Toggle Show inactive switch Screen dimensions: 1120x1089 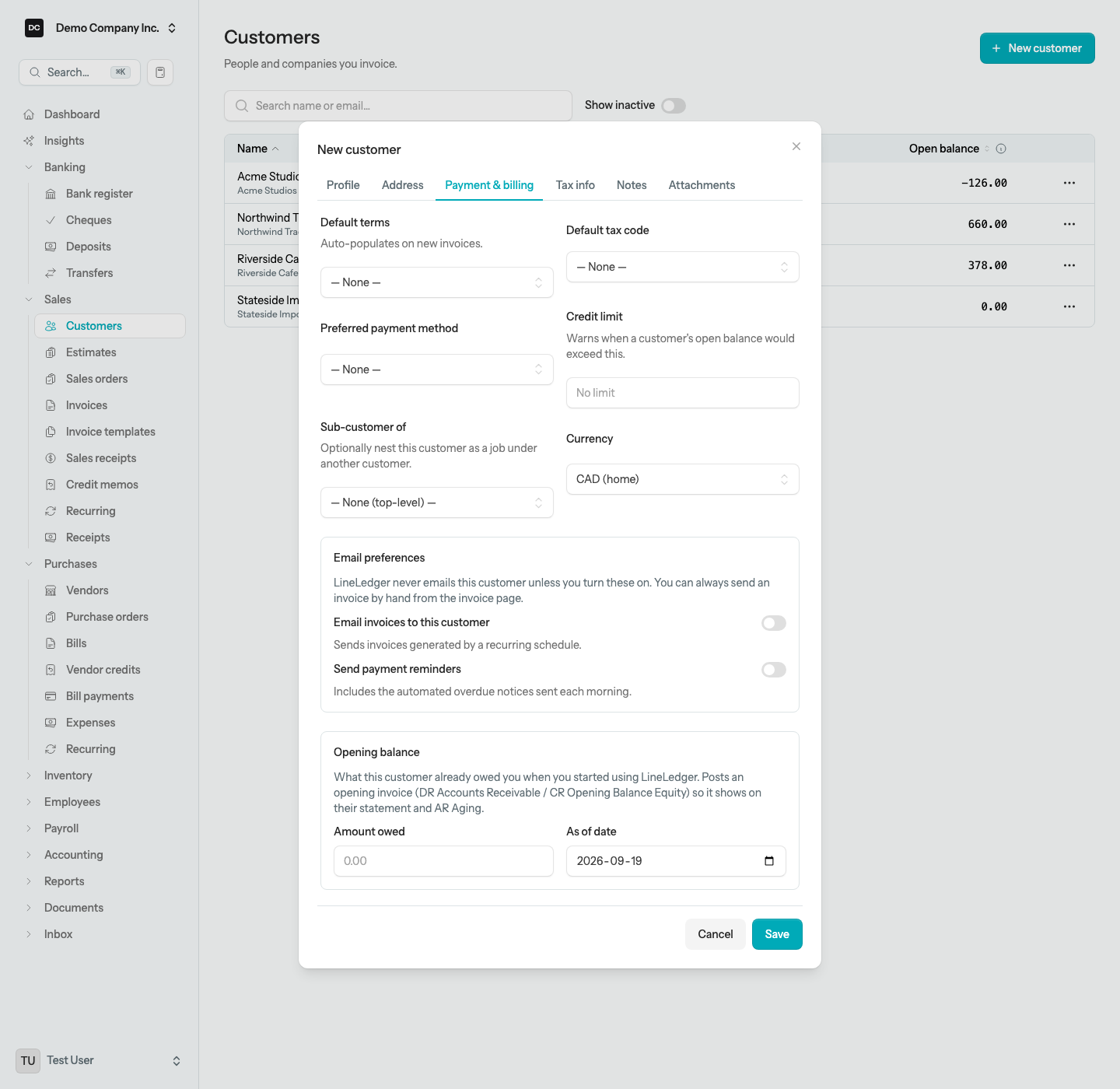coord(674,106)
